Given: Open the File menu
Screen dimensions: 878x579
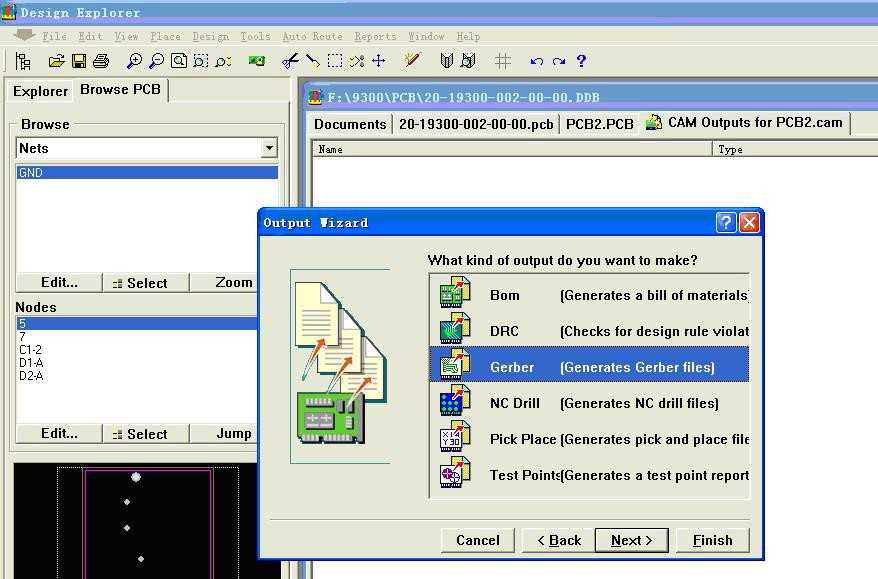Looking at the screenshot, I should [55, 36].
